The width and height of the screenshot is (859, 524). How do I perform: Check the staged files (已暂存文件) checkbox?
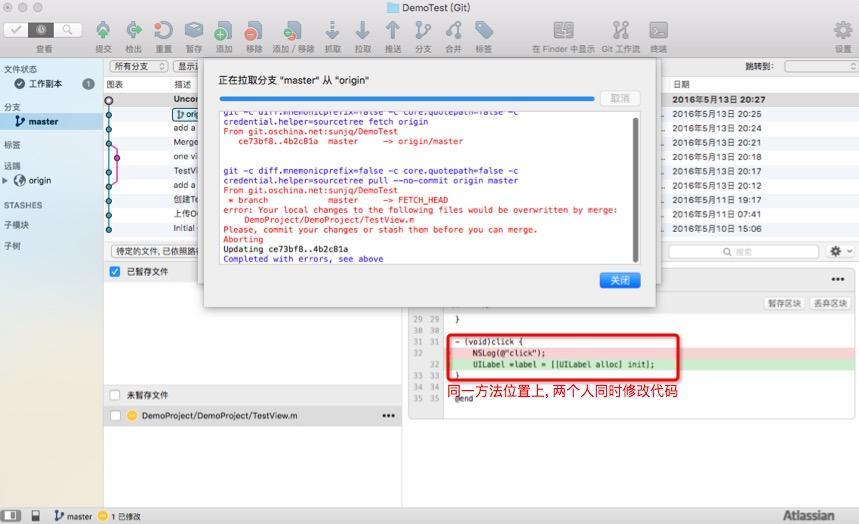115,271
